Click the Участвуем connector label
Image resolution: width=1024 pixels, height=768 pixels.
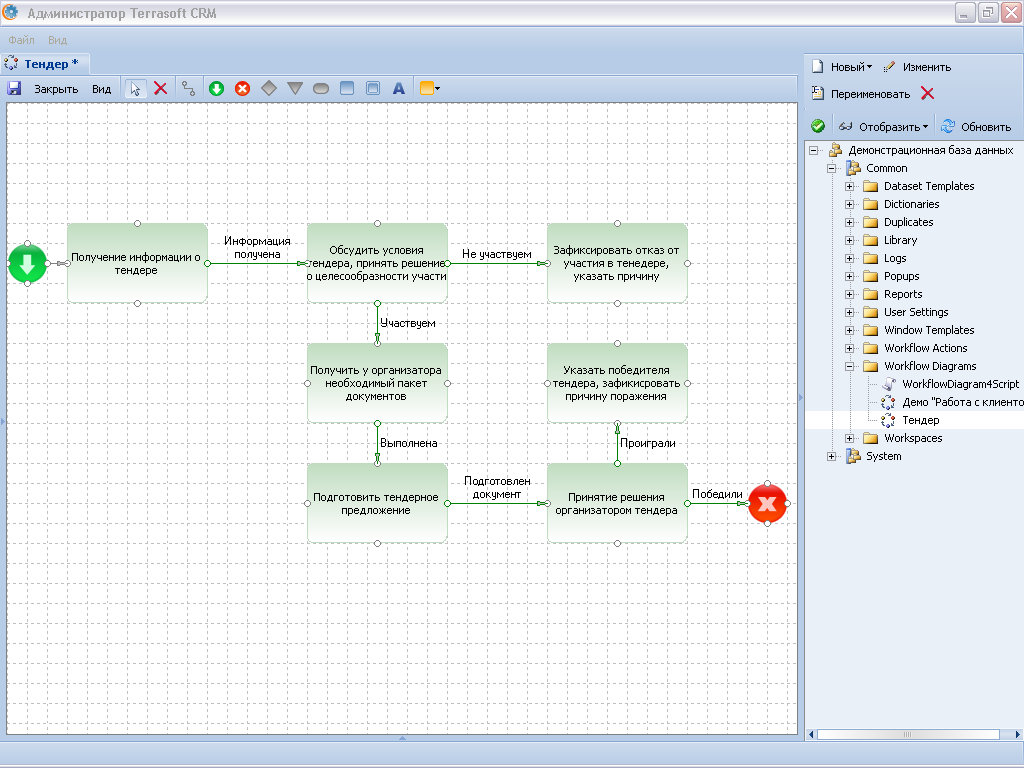(408, 323)
